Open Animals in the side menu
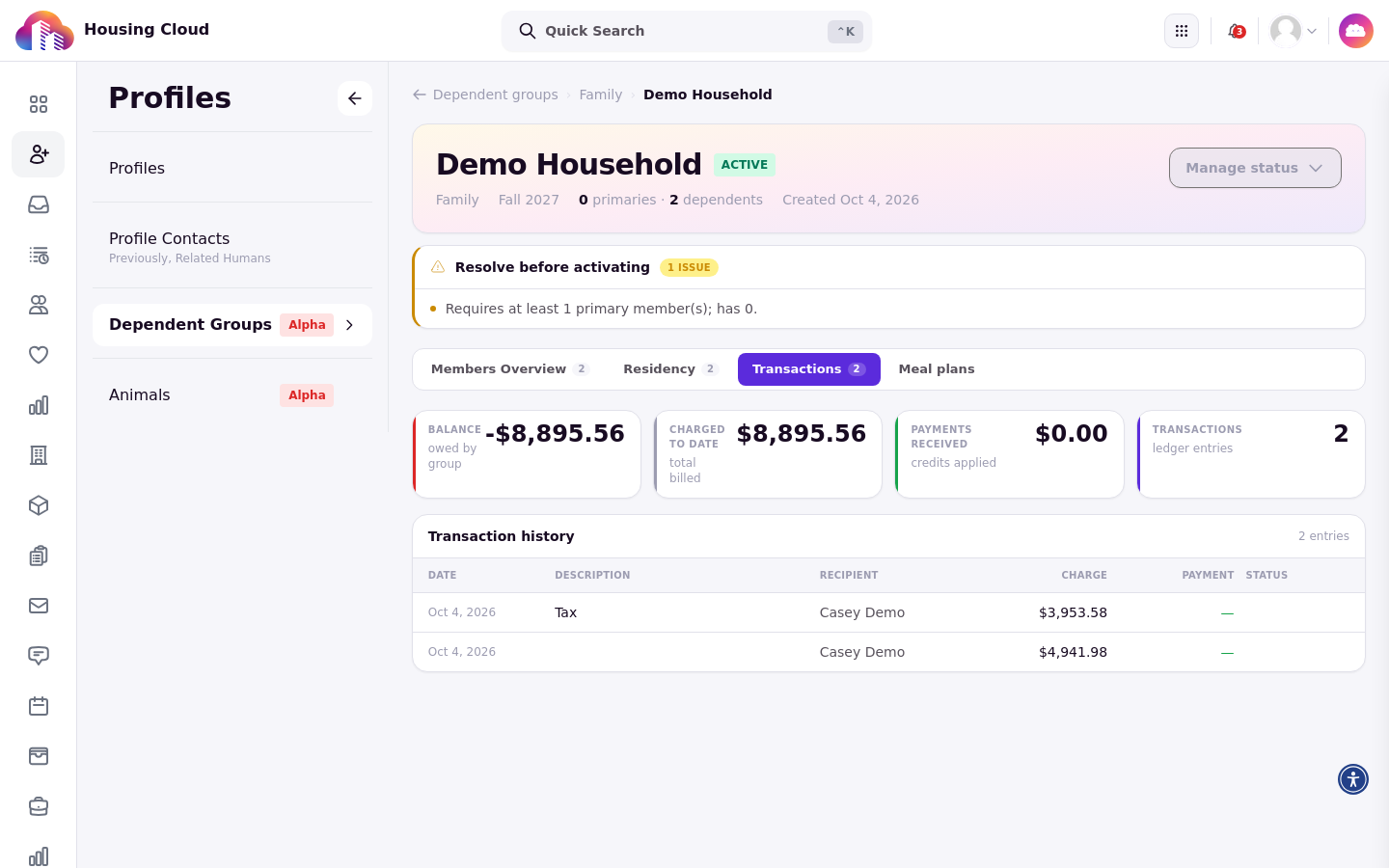The width and height of the screenshot is (1389, 868). click(x=232, y=395)
